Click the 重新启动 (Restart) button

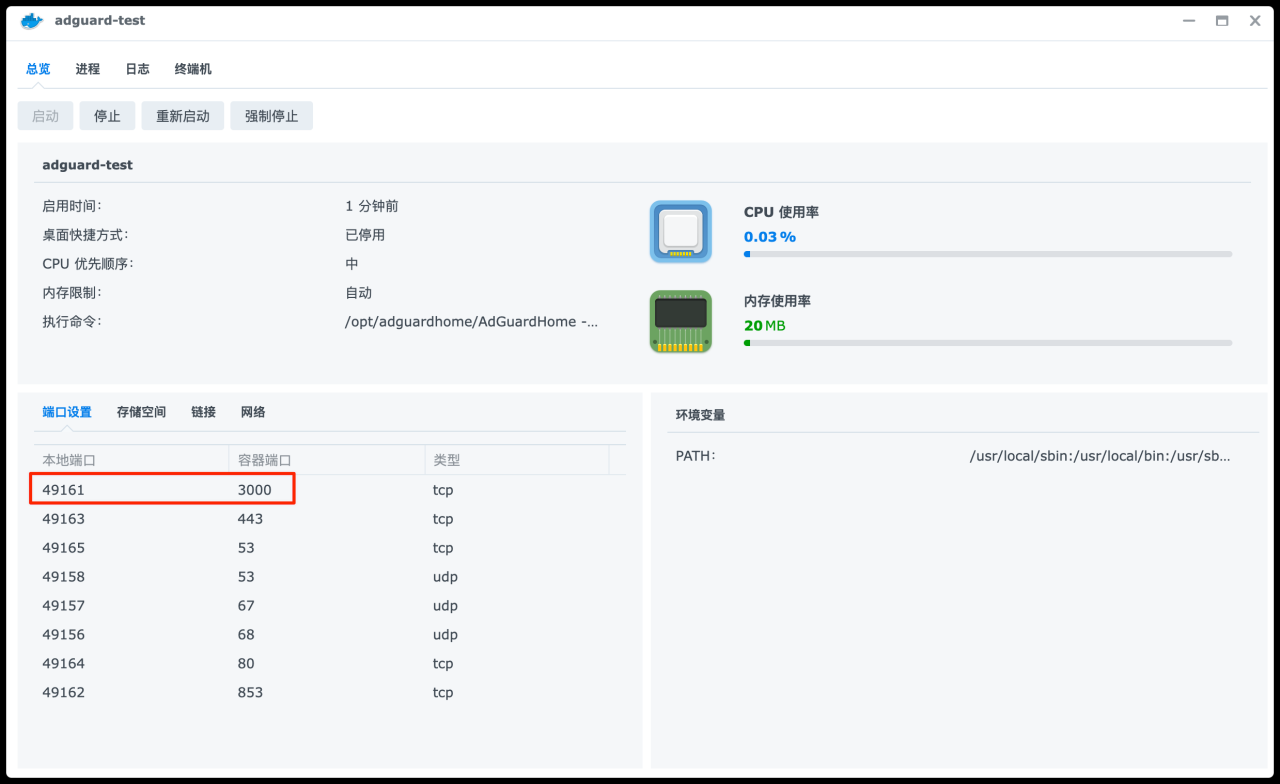(x=182, y=115)
